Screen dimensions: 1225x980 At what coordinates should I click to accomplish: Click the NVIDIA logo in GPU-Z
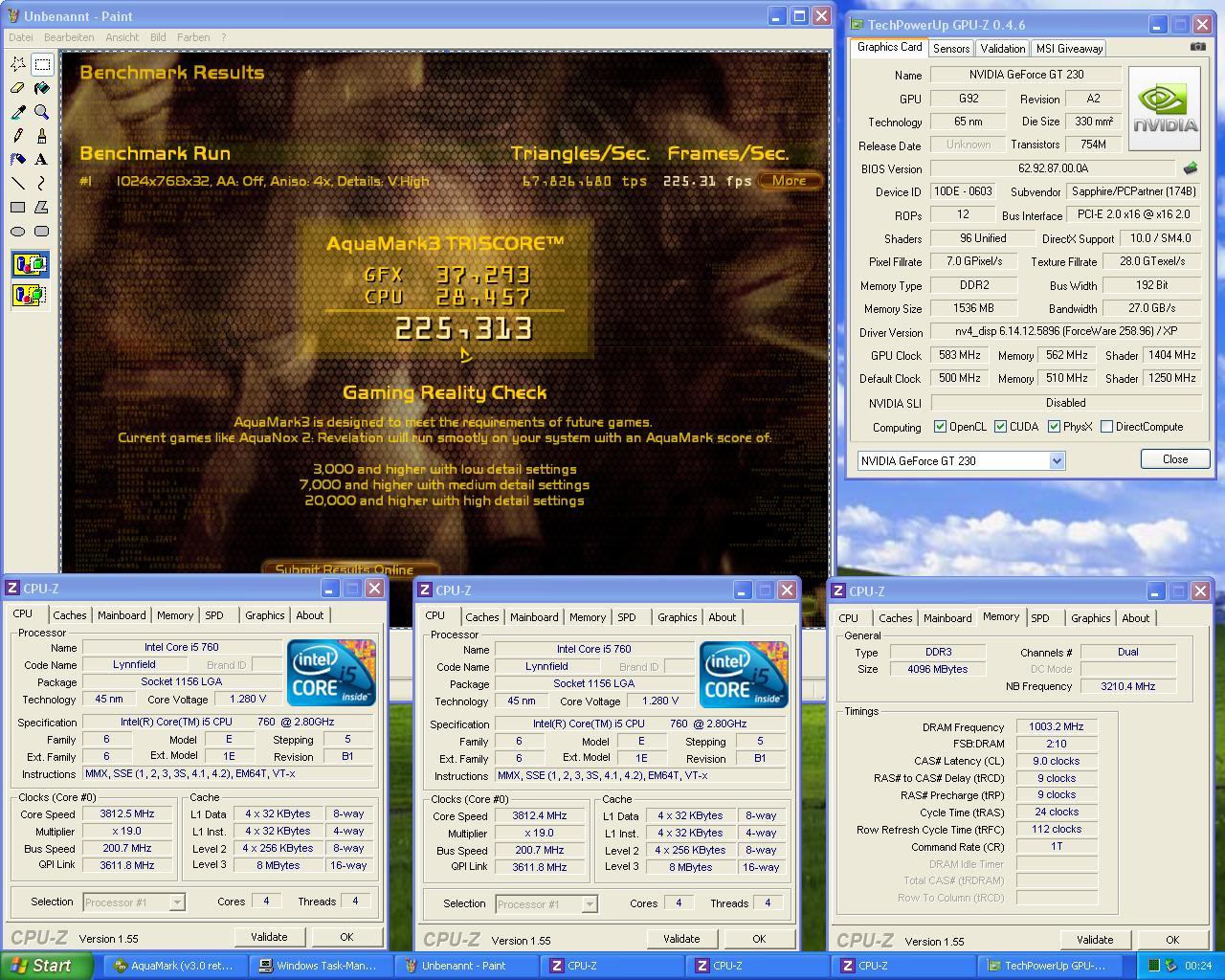pyautogui.click(x=1164, y=108)
